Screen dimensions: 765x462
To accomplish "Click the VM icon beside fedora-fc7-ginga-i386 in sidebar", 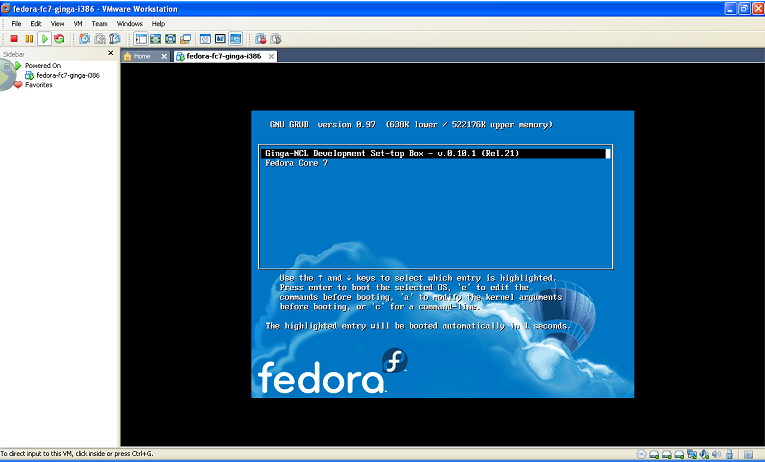I will [29, 75].
